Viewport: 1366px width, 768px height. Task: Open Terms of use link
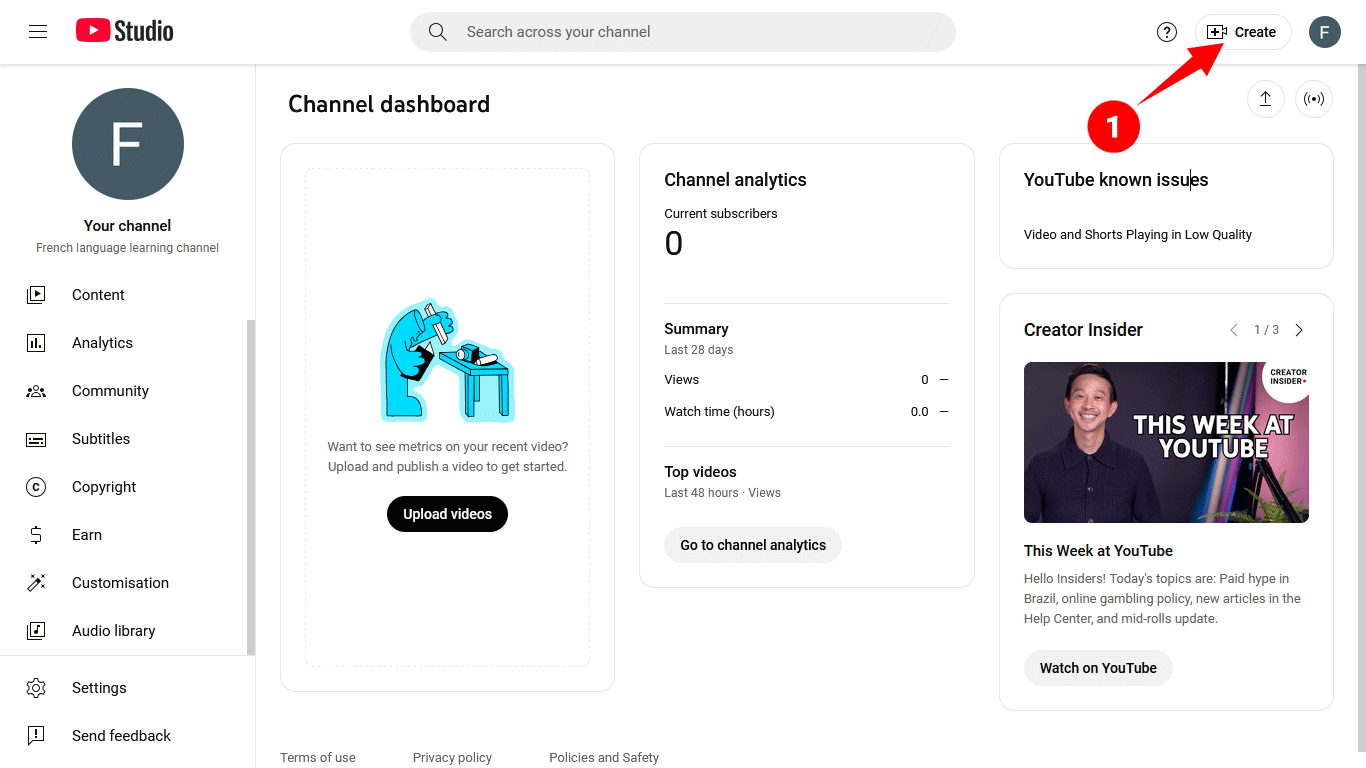pos(318,758)
